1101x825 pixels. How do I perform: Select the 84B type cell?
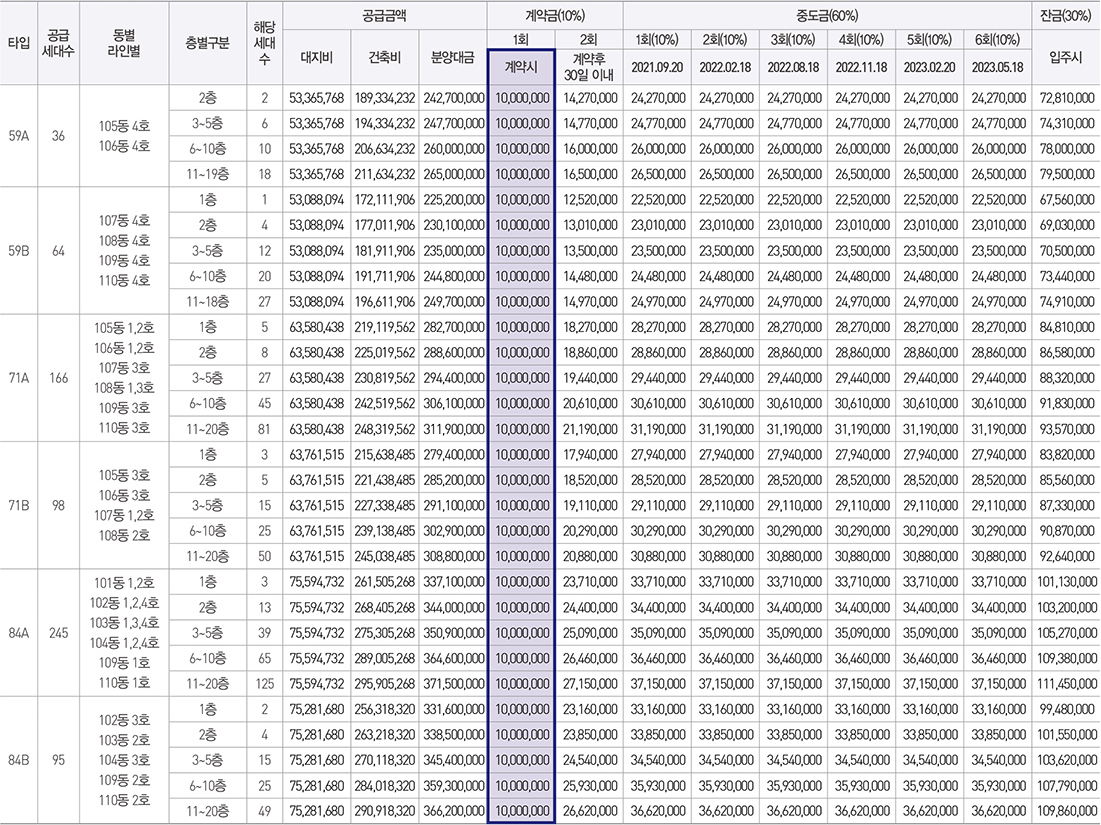click(19, 760)
